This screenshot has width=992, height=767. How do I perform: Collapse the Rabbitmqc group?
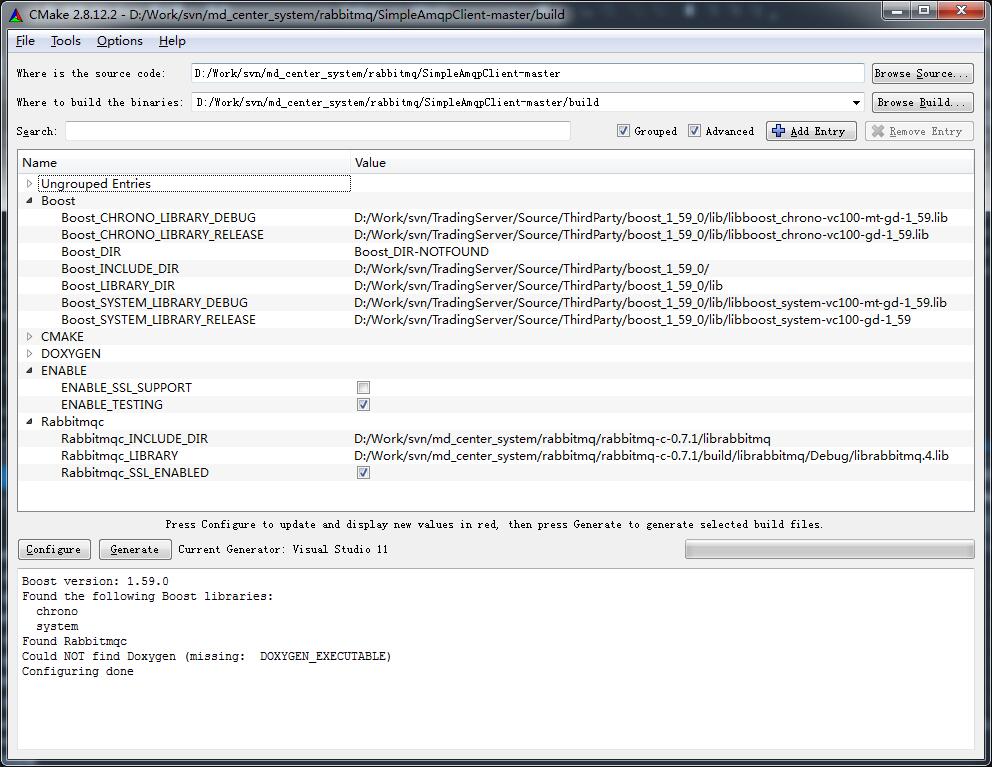(29, 421)
